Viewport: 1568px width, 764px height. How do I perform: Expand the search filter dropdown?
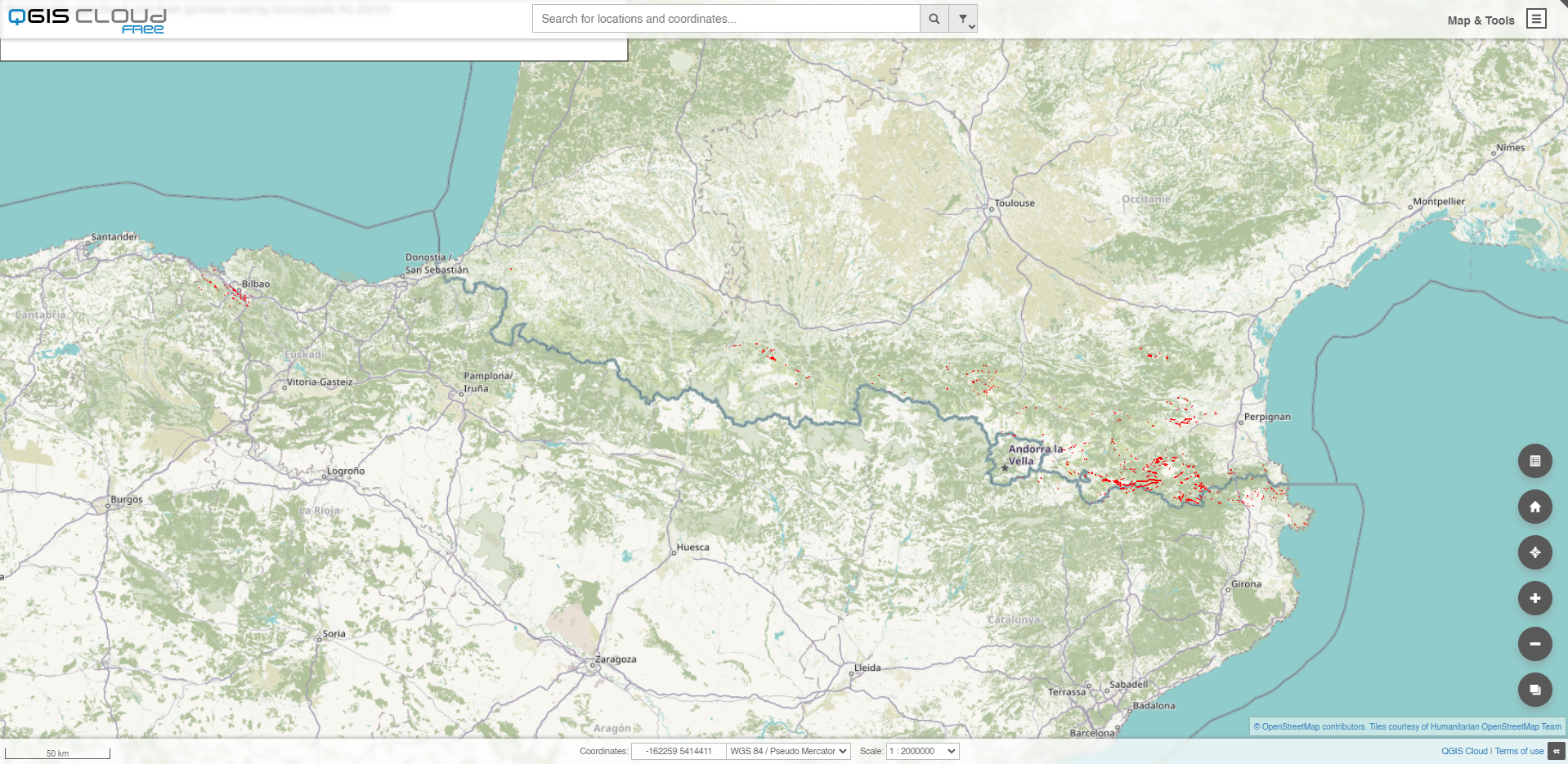(x=963, y=19)
